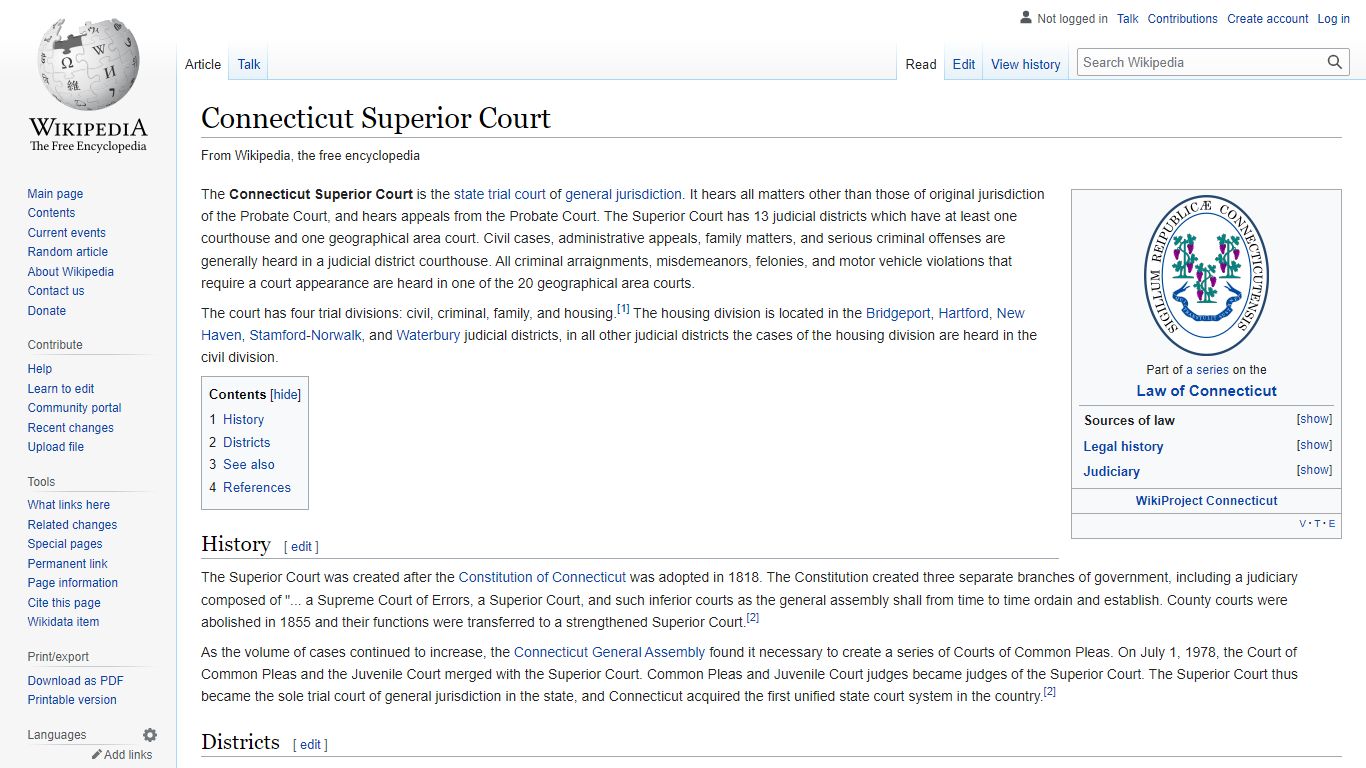1366x768 pixels.
Task: Open the Stamford-Norwalk link
Action: [x=305, y=335]
